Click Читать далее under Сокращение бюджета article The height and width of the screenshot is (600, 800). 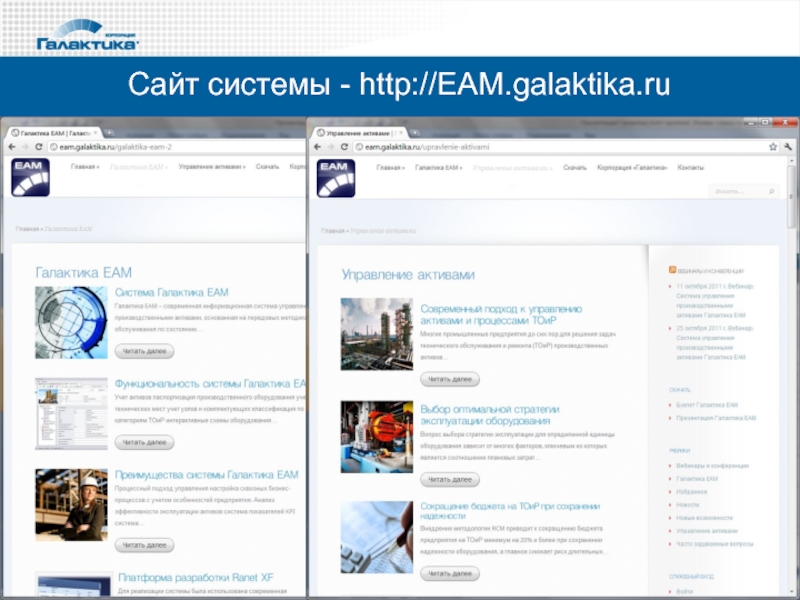pyautogui.click(x=450, y=573)
